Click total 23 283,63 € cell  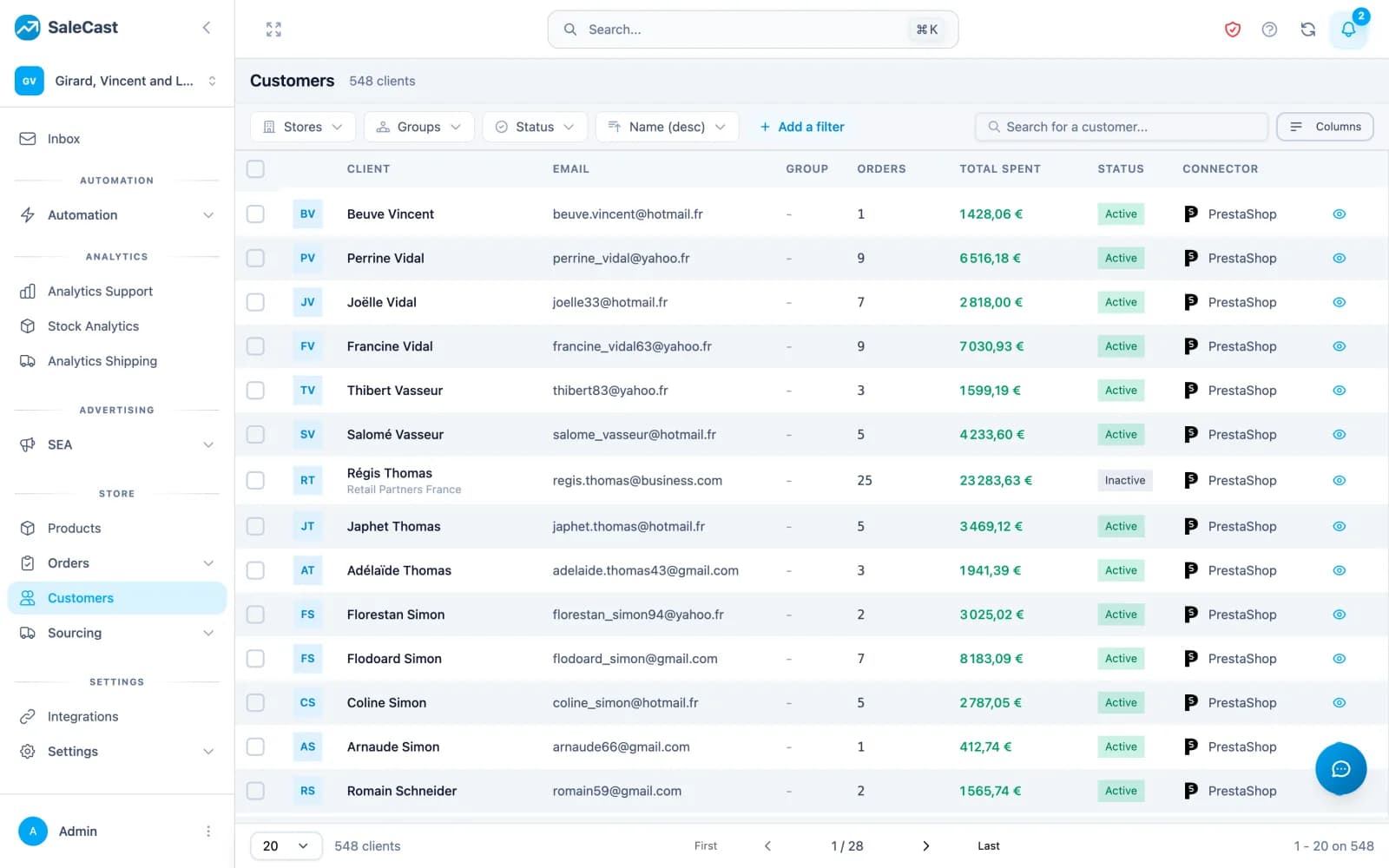click(995, 480)
